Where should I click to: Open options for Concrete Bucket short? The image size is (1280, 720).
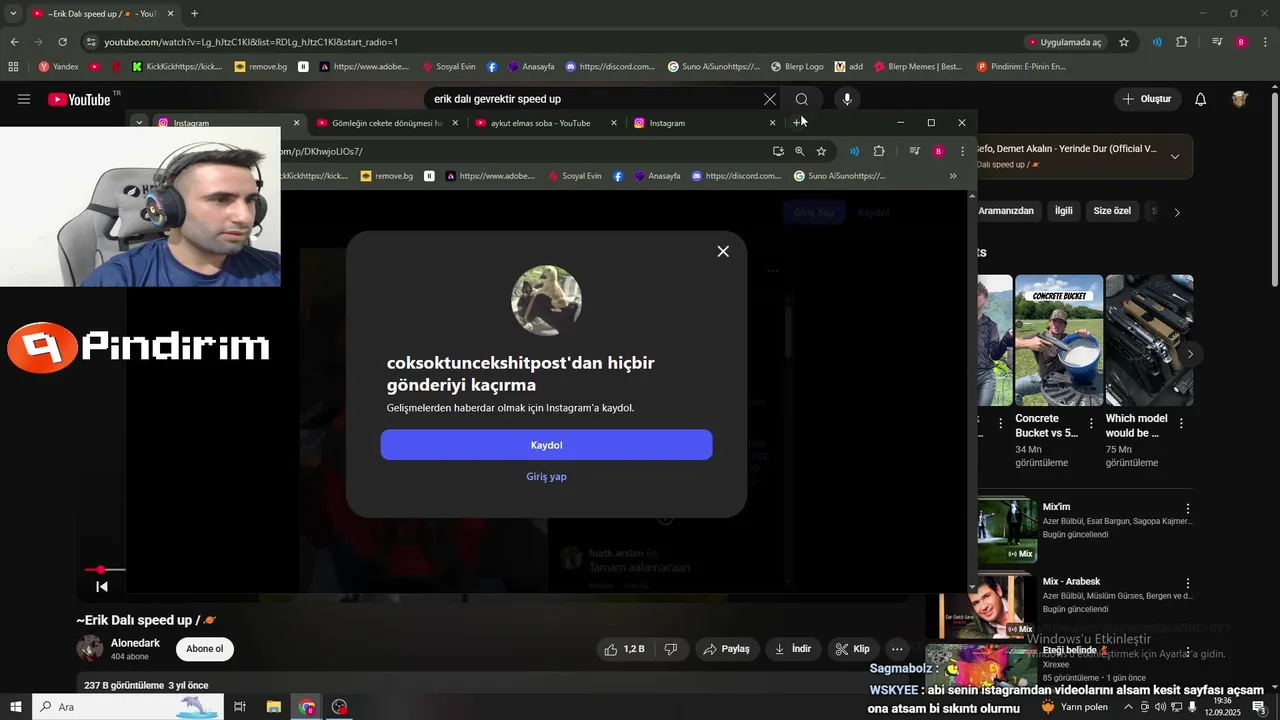1091,423
